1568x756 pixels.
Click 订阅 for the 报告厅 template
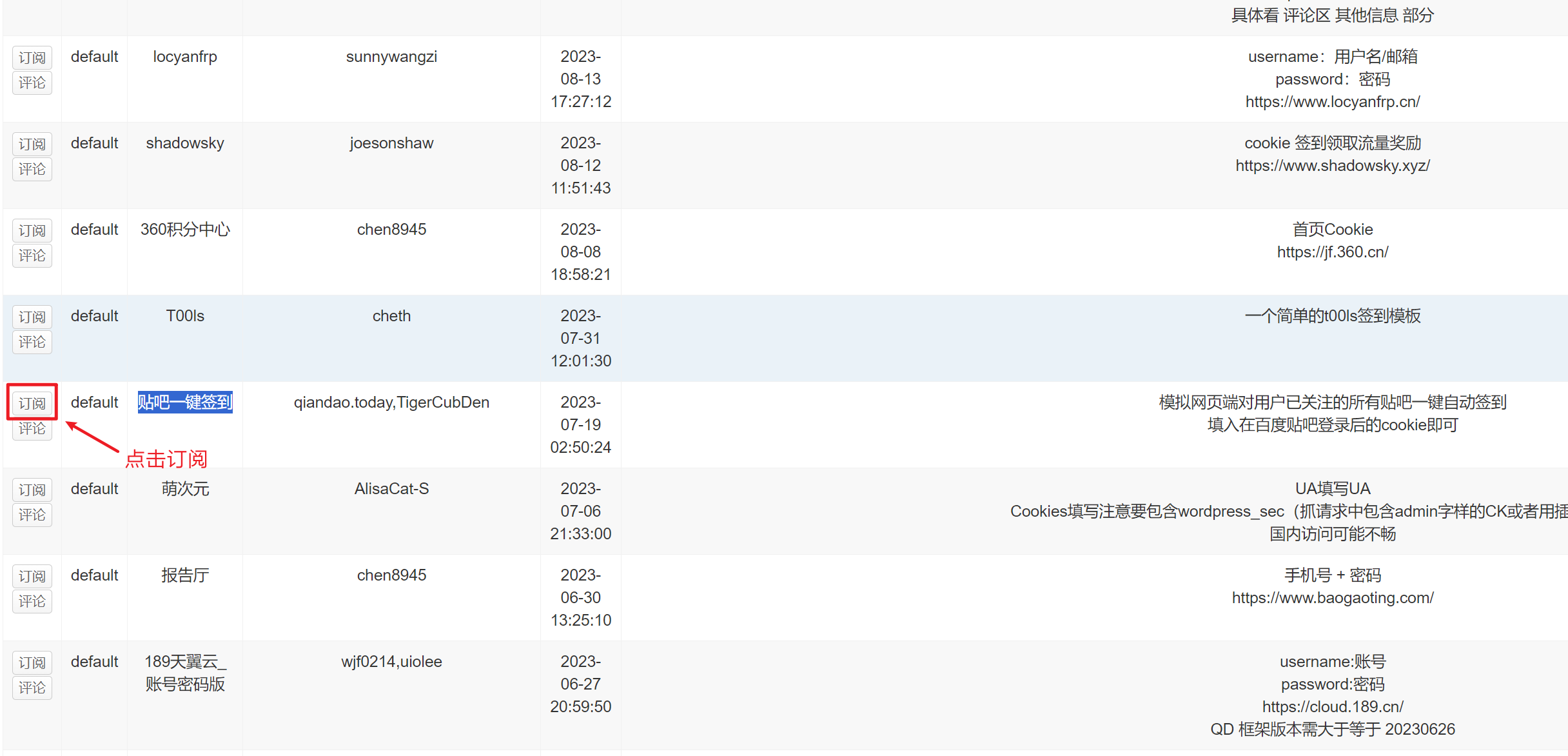coord(32,575)
